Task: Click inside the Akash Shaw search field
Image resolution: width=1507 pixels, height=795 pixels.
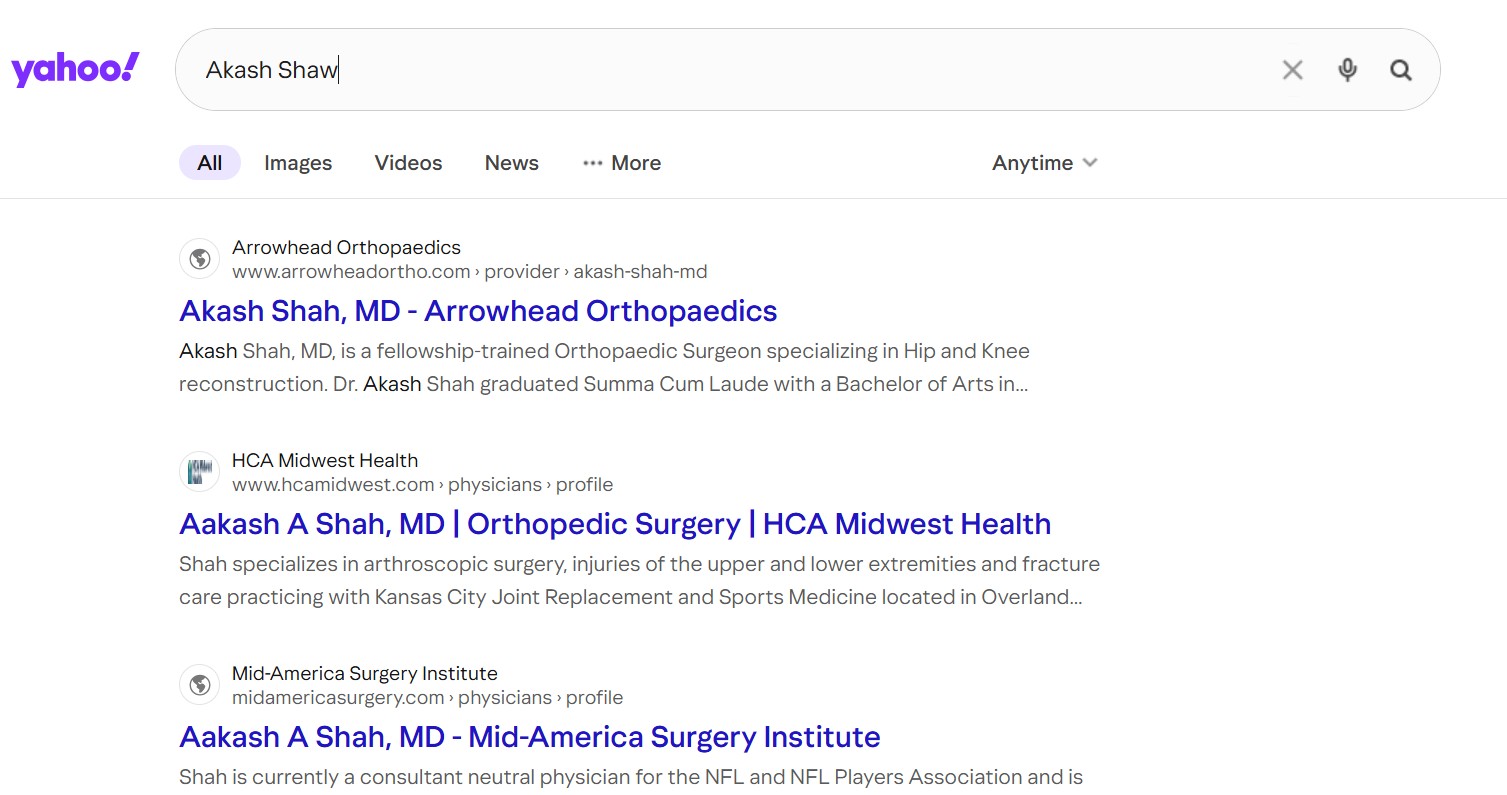Action: (700, 70)
